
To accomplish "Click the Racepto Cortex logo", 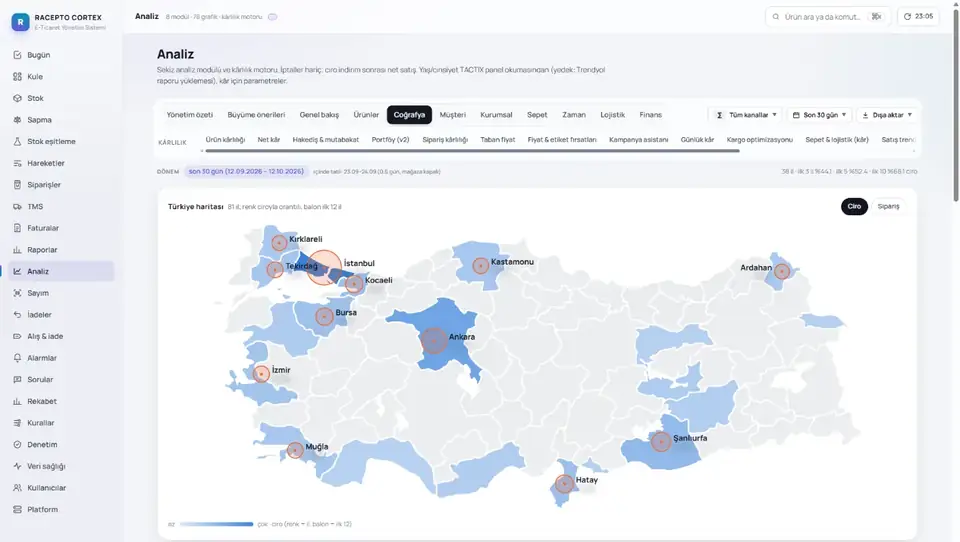I will click(x=20, y=22).
